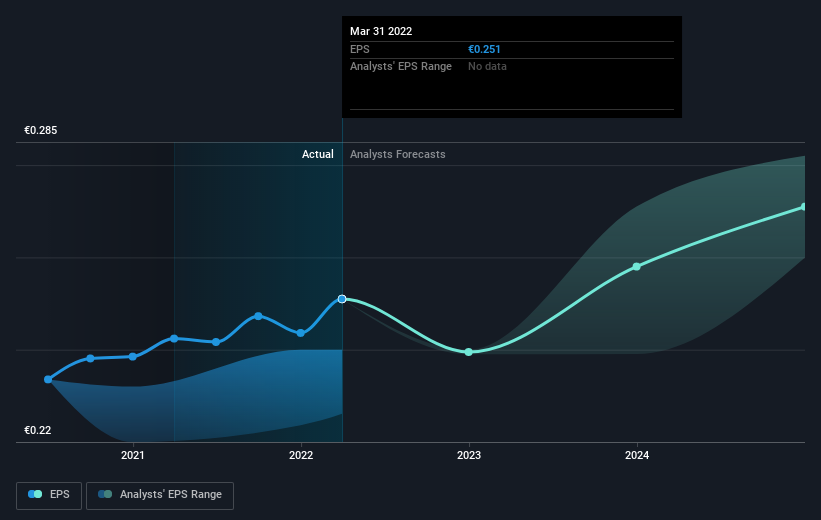Select the 2024 forecast EPS data point
Viewport: 821px width, 520px height.
636,267
